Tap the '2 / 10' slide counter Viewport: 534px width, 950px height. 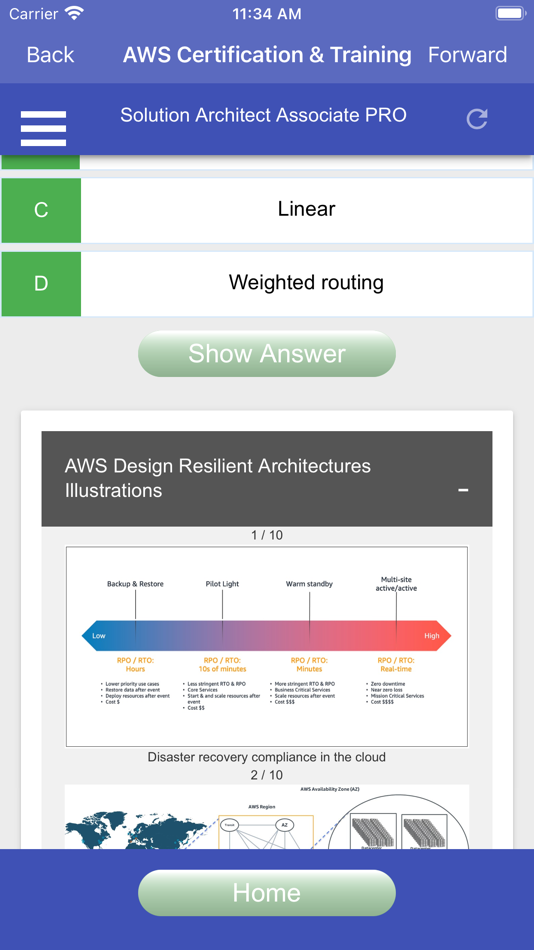tap(267, 775)
